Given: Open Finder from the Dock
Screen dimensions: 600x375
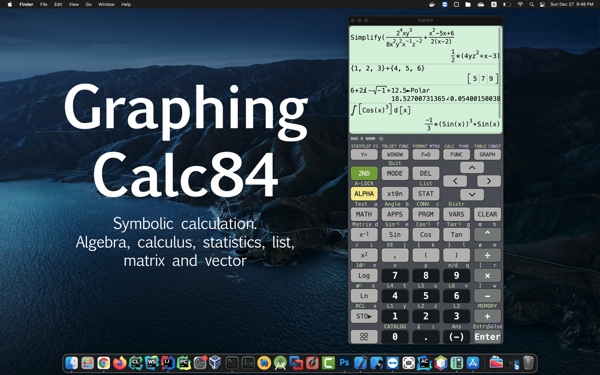Looking at the screenshot, I should (72, 363).
